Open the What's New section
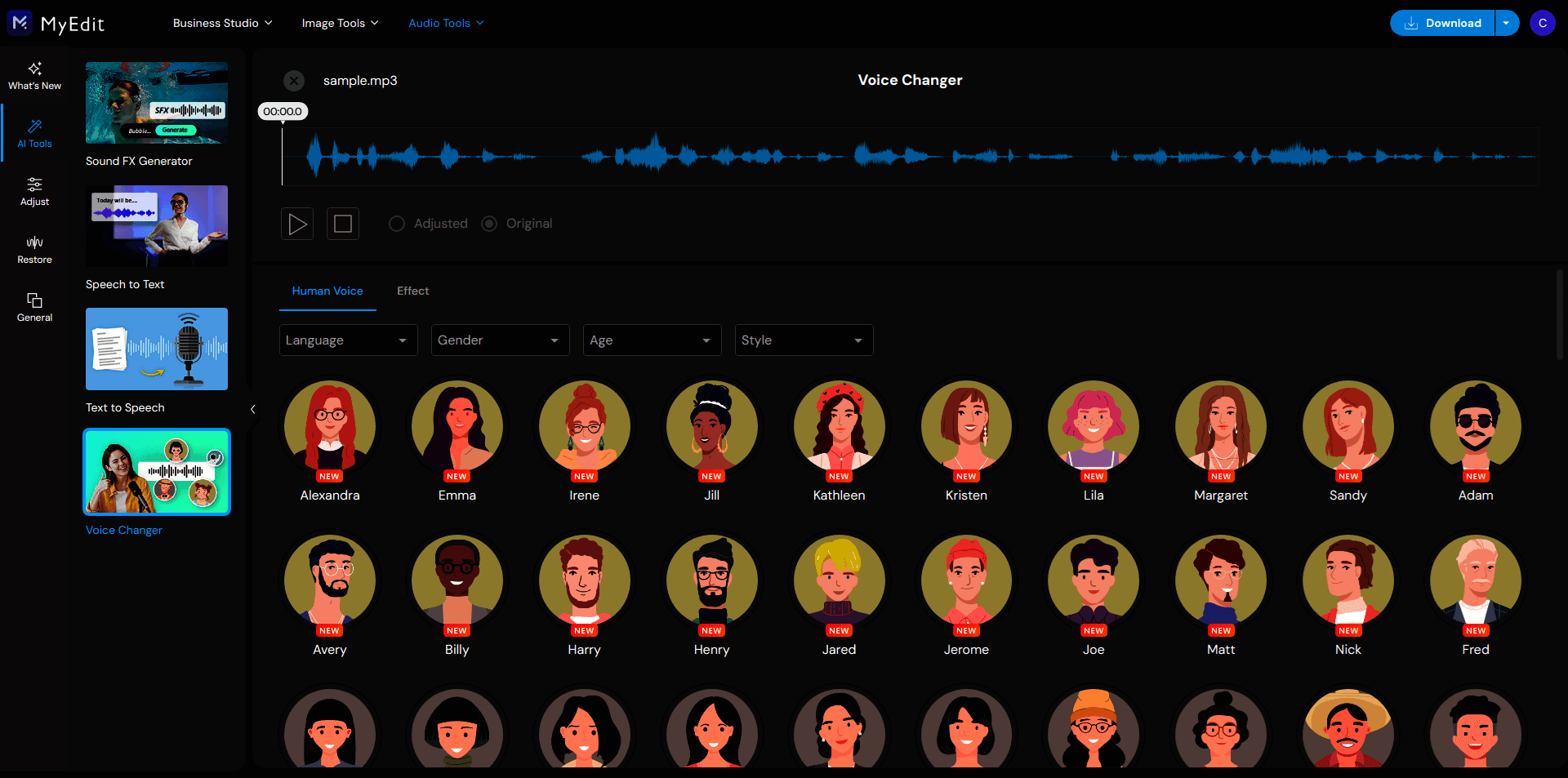 click(34, 76)
